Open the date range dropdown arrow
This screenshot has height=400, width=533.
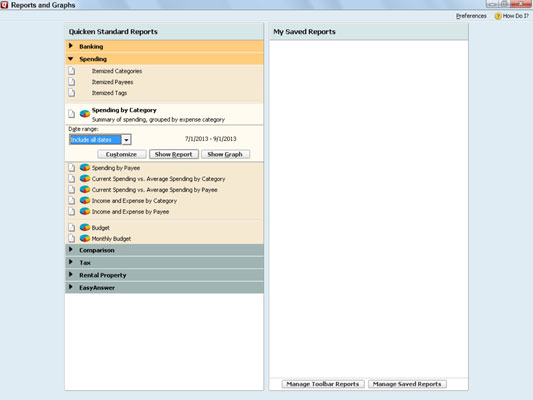[126, 140]
